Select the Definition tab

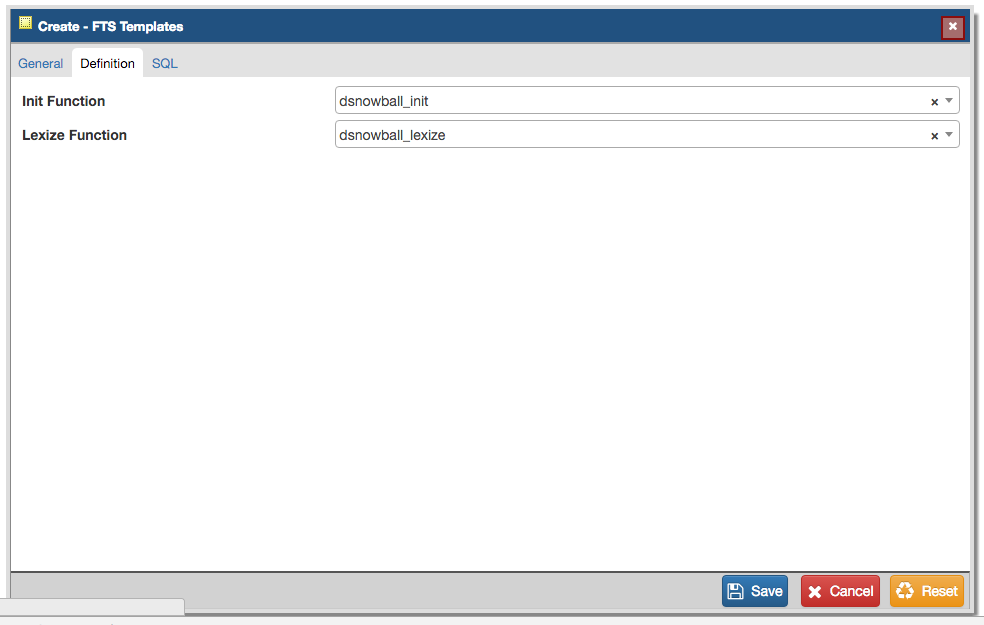pos(107,63)
